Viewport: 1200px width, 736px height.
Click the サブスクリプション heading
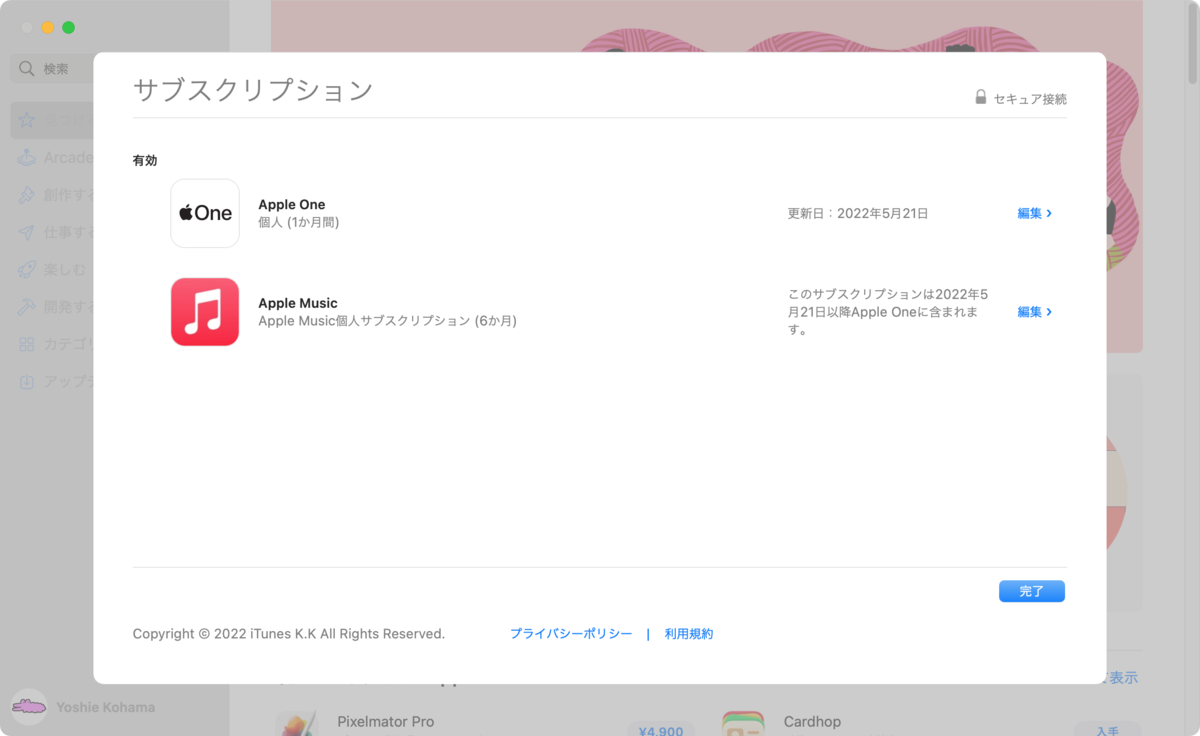coord(253,90)
